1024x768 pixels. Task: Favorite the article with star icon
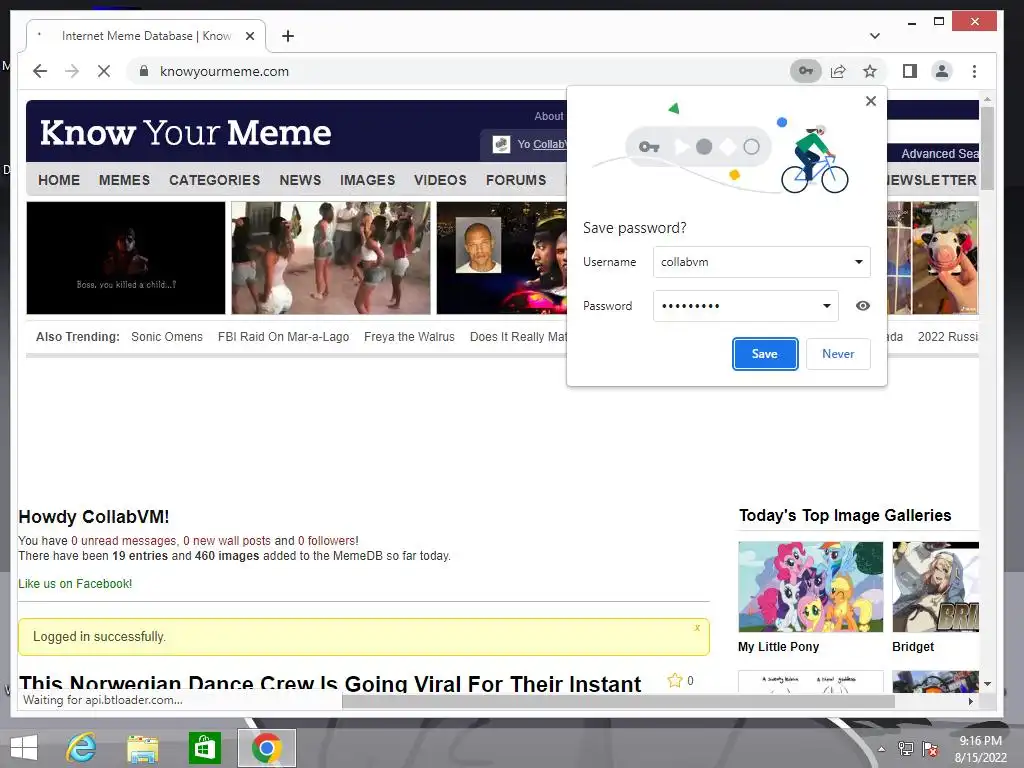point(675,680)
